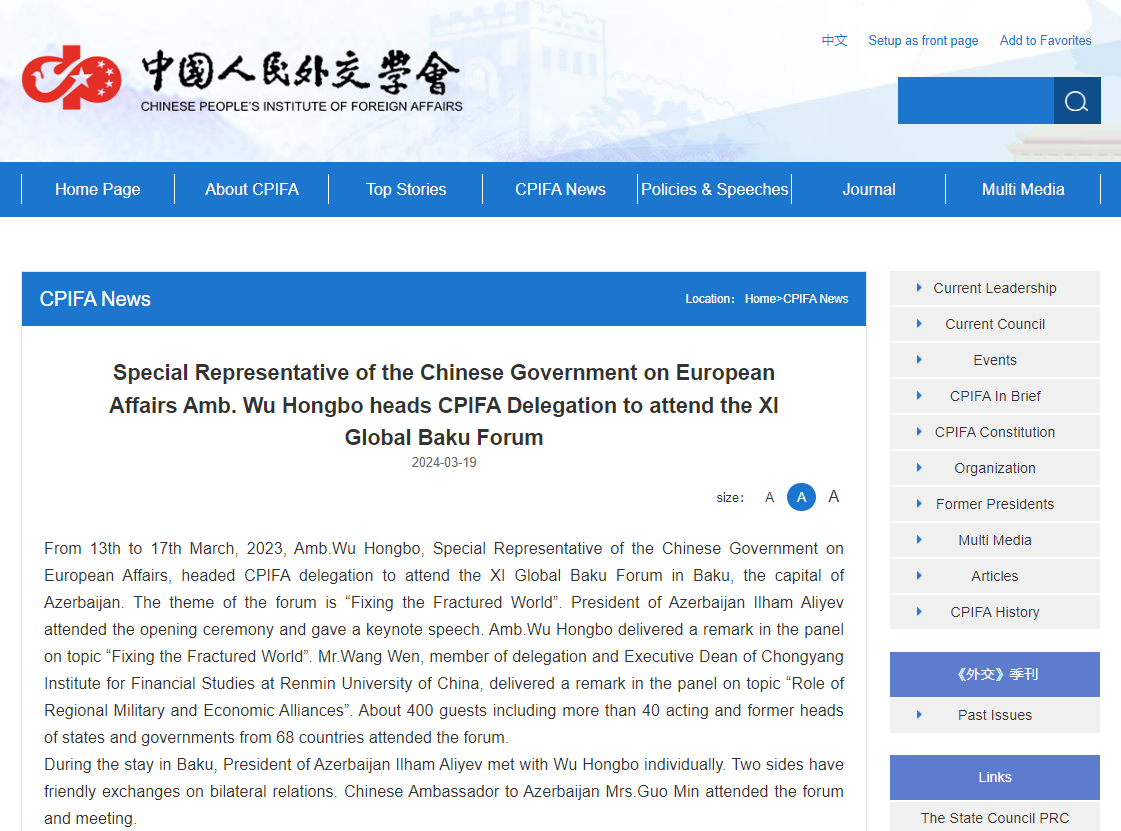Open Past Issues sidebar link
Viewport: 1121px width, 831px height.
click(994, 714)
